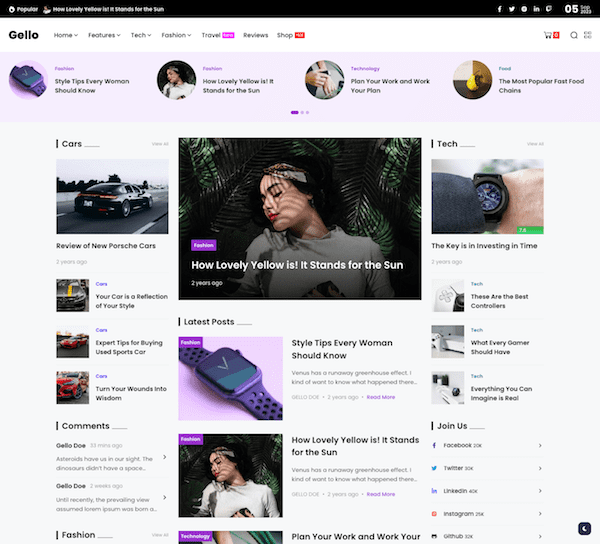Screen dimensions: 600x544
Task: Select third carousel pagination dot
Action: click(x=308, y=112)
